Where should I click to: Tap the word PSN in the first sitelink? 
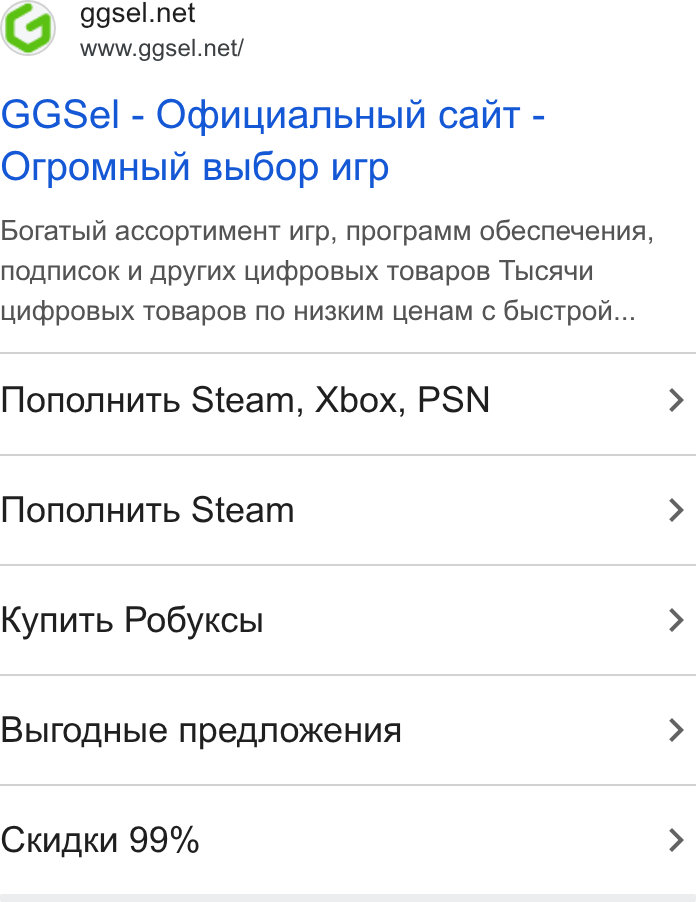coord(454,400)
